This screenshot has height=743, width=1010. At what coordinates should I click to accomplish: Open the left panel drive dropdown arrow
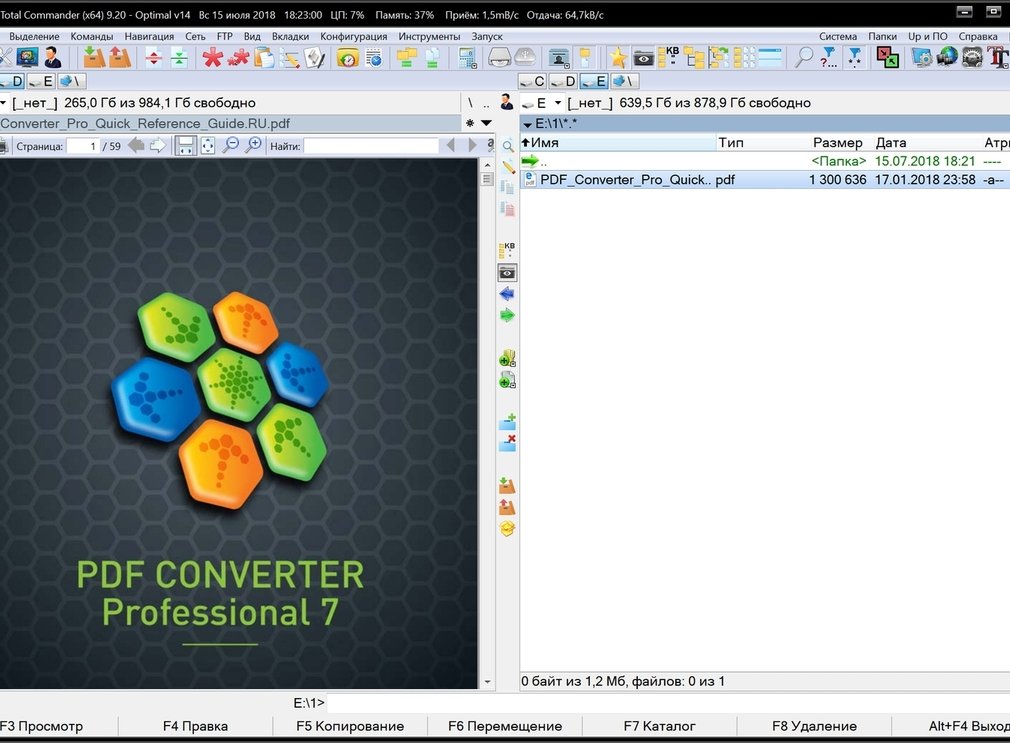tap(3, 102)
